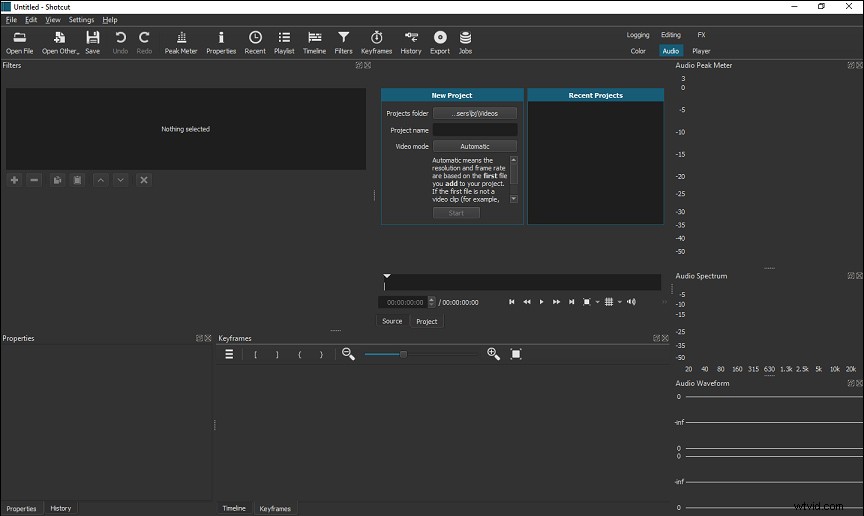Screen dimensions: 864x516
Task: Zoom in keyframes magnifier icon
Action: tap(493, 354)
